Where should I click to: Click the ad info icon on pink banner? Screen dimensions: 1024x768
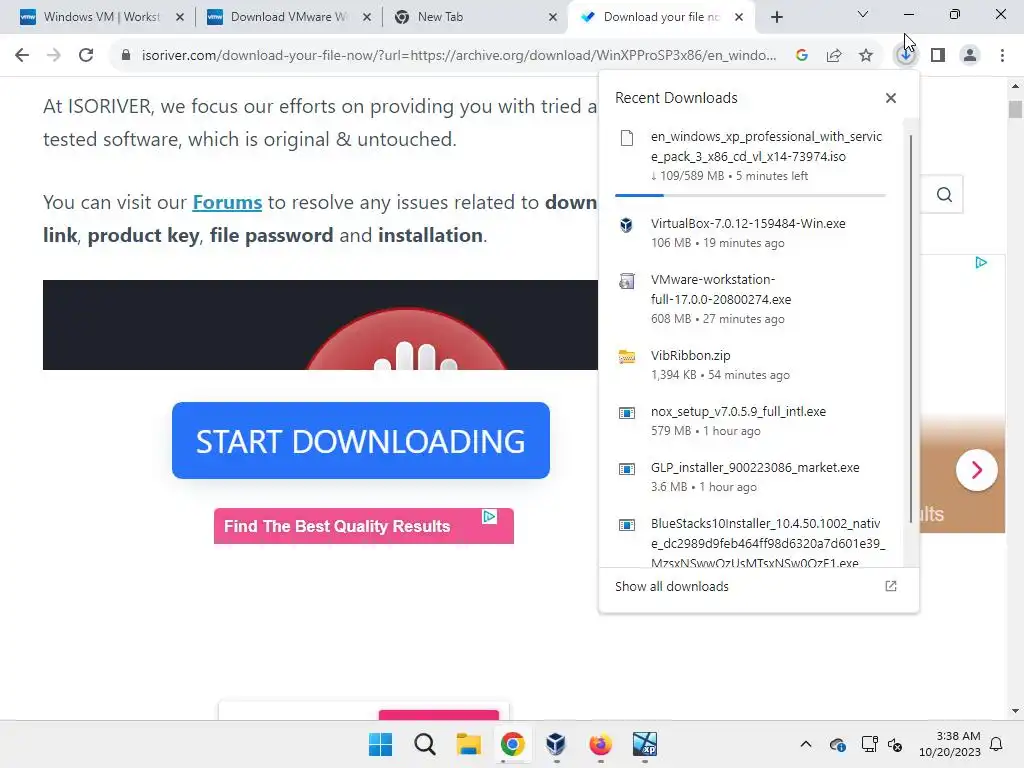point(489,517)
